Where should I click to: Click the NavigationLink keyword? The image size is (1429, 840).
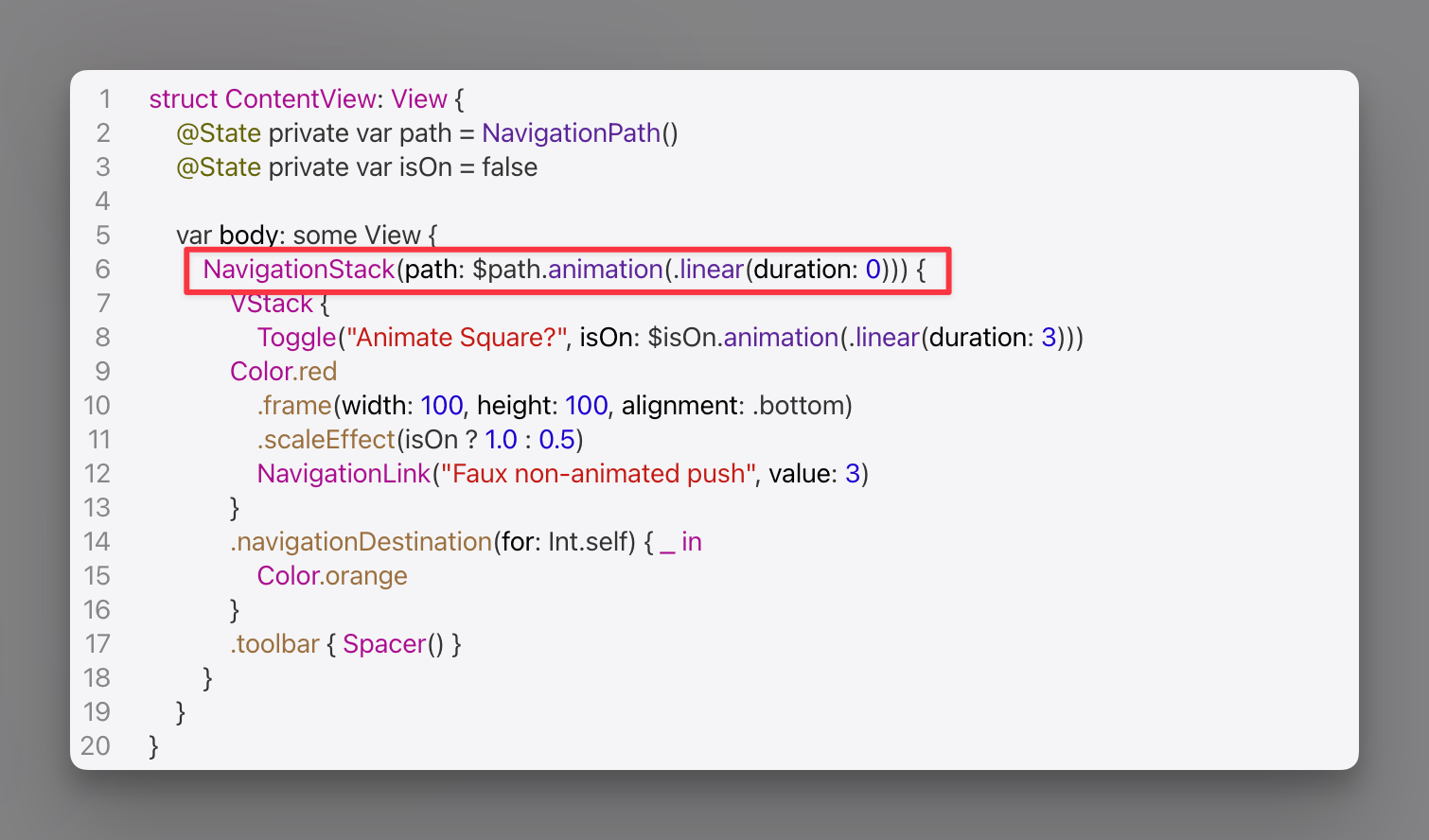click(x=344, y=474)
